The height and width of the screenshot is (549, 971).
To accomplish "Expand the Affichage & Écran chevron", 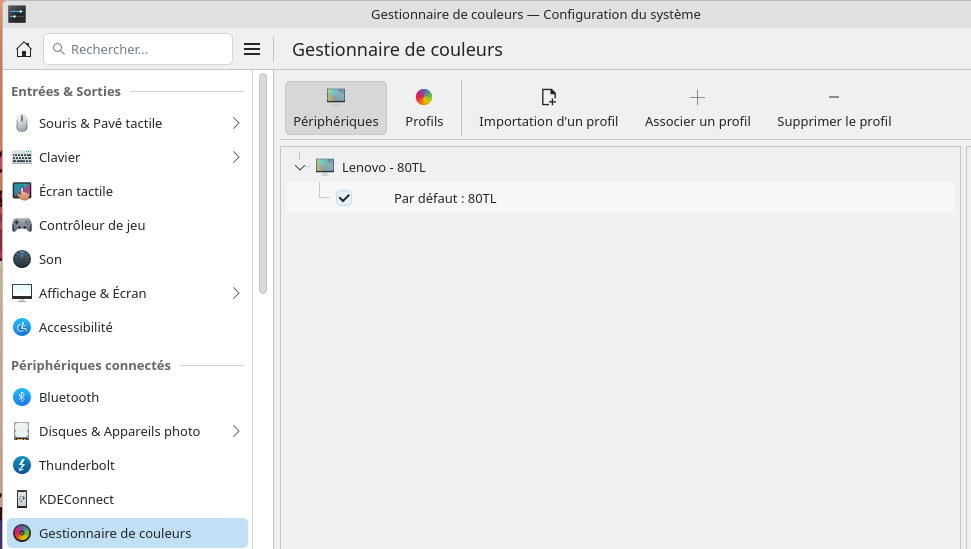I will (x=236, y=293).
